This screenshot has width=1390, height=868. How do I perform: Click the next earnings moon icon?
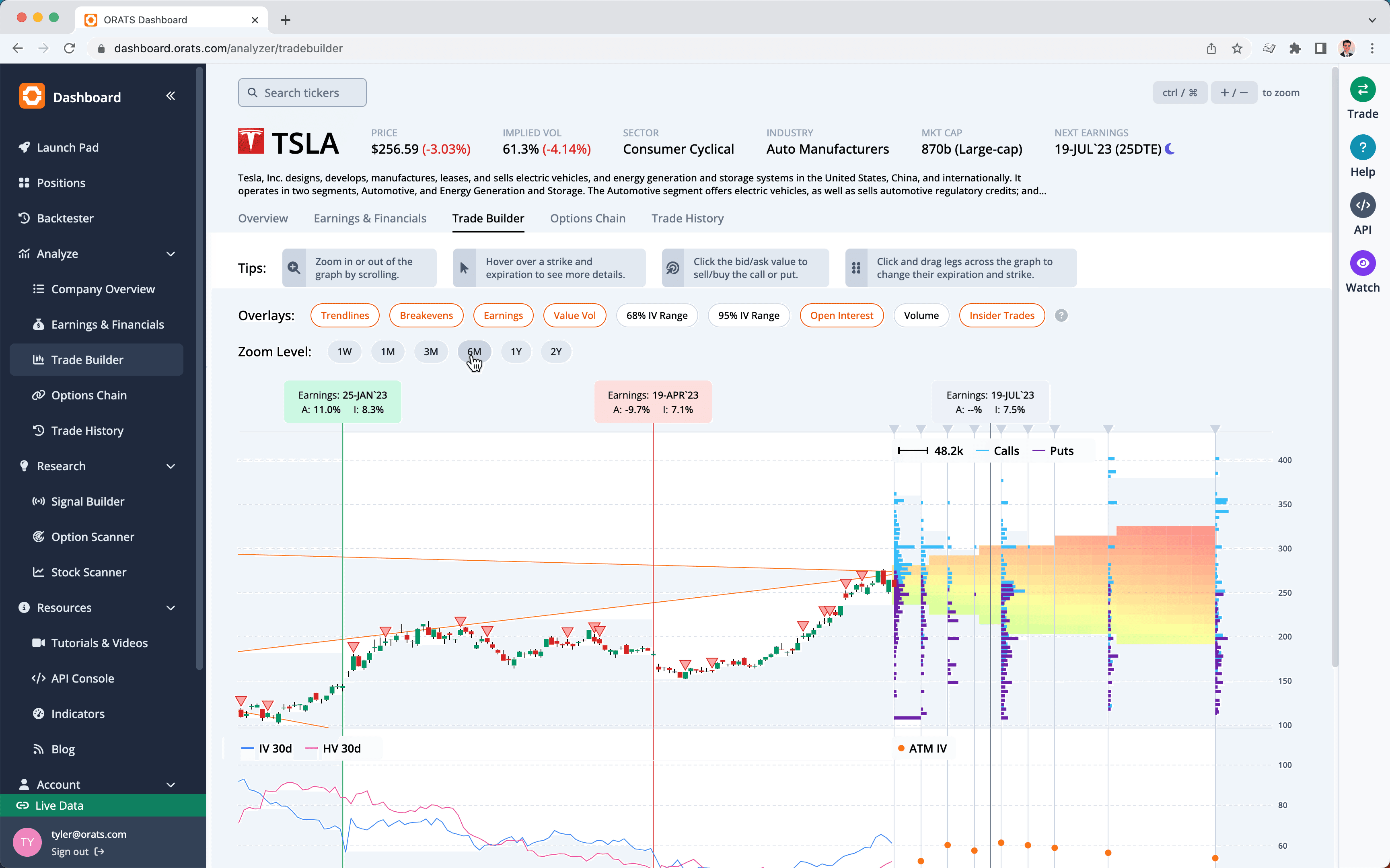(x=1170, y=149)
